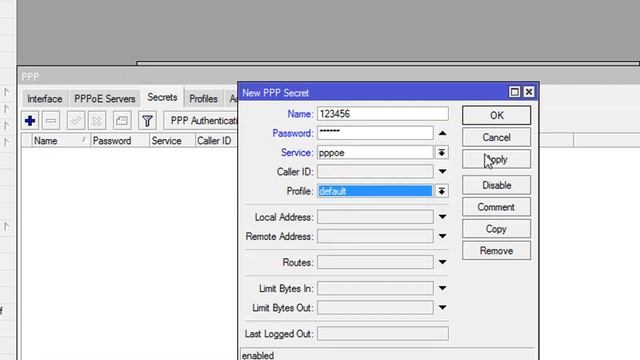Open the Profiles tab
This screenshot has width=640, height=360.
pos(203,99)
